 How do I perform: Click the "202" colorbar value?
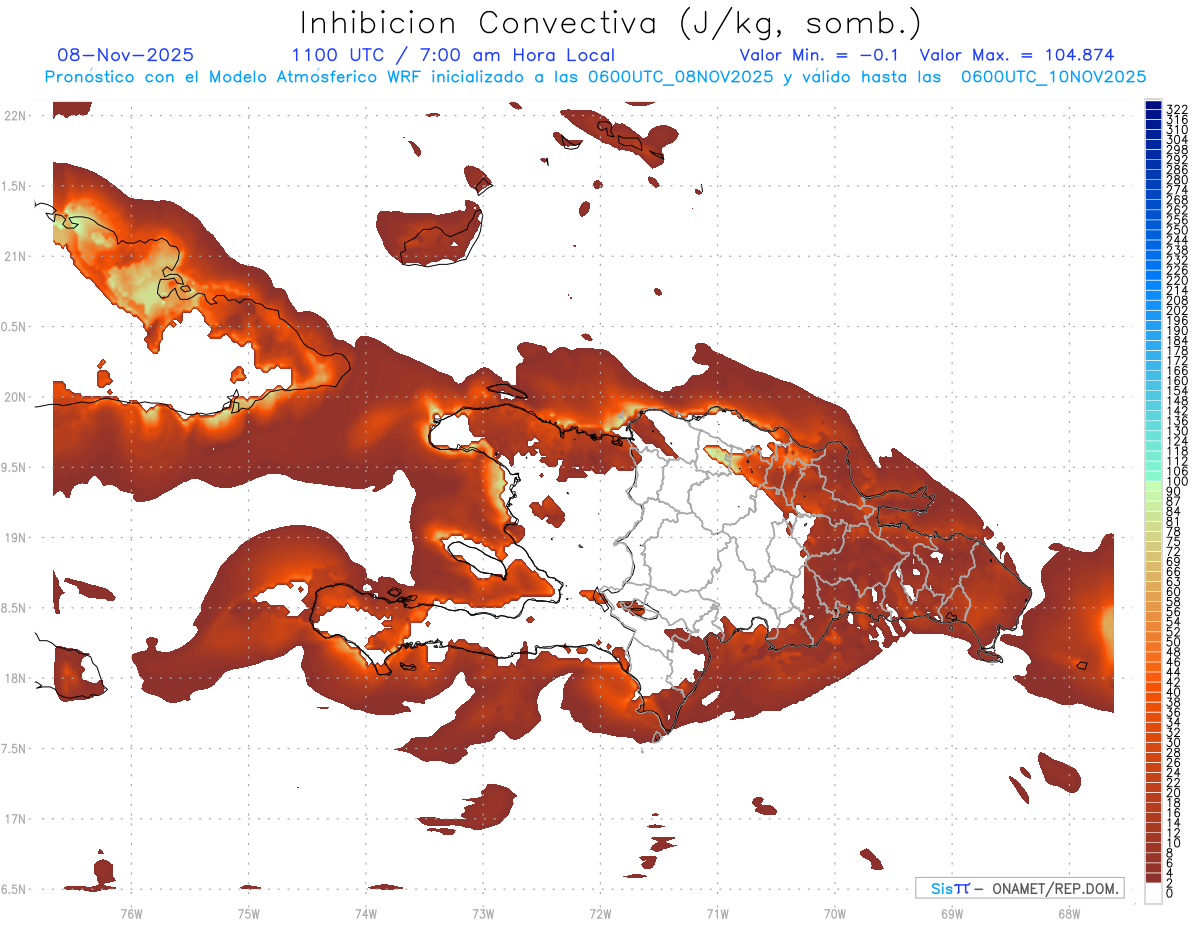[x=1177, y=310]
